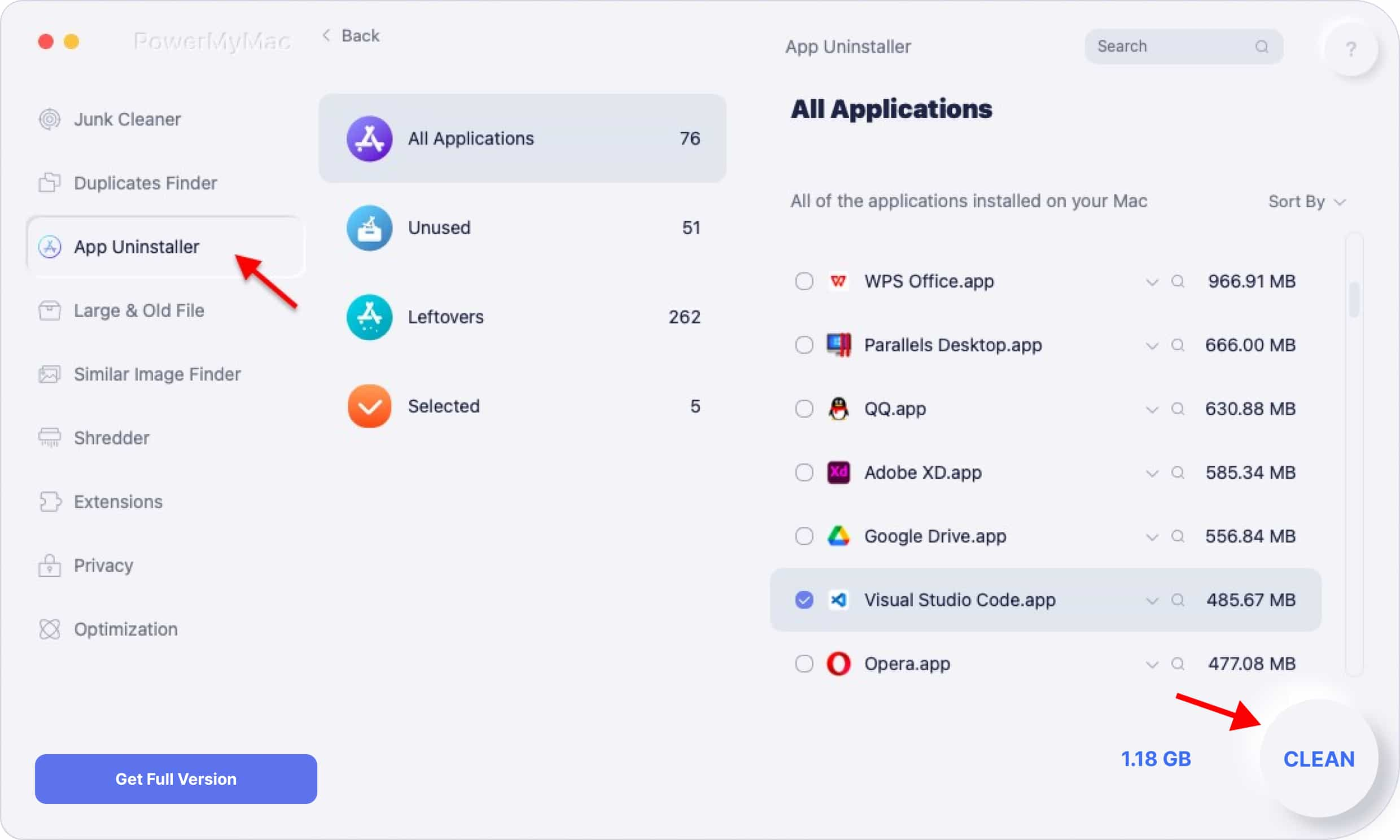Click the Duplicates Finder sidebar icon

[x=51, y=183]
